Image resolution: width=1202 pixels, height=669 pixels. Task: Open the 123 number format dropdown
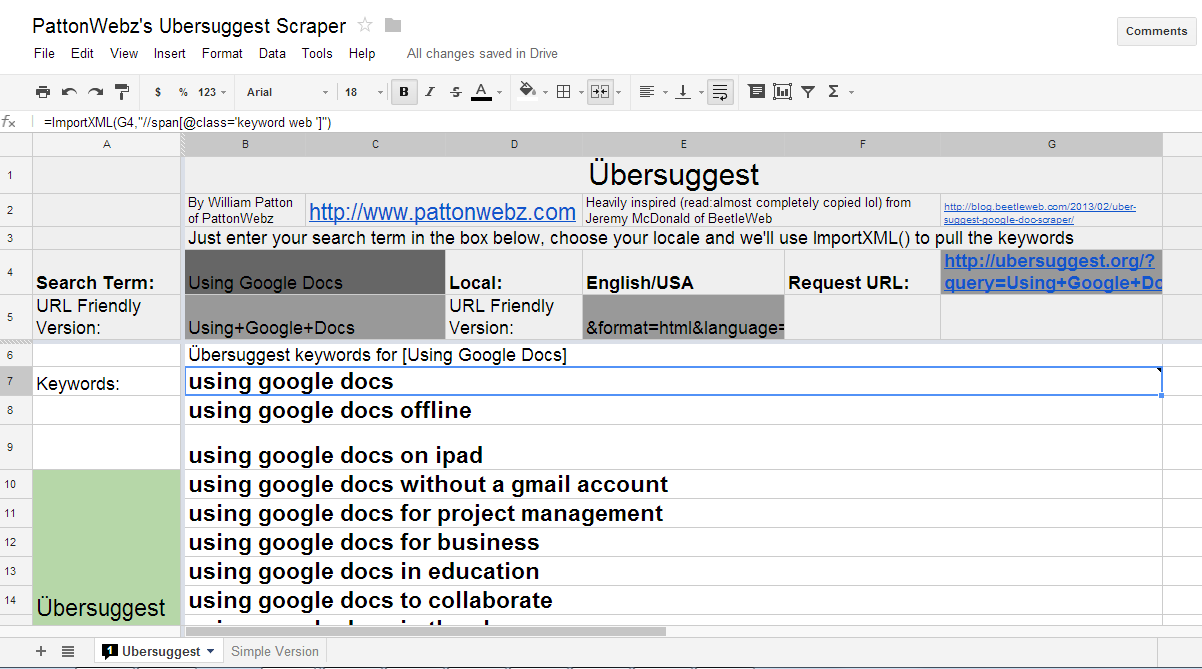coord(212,92)
